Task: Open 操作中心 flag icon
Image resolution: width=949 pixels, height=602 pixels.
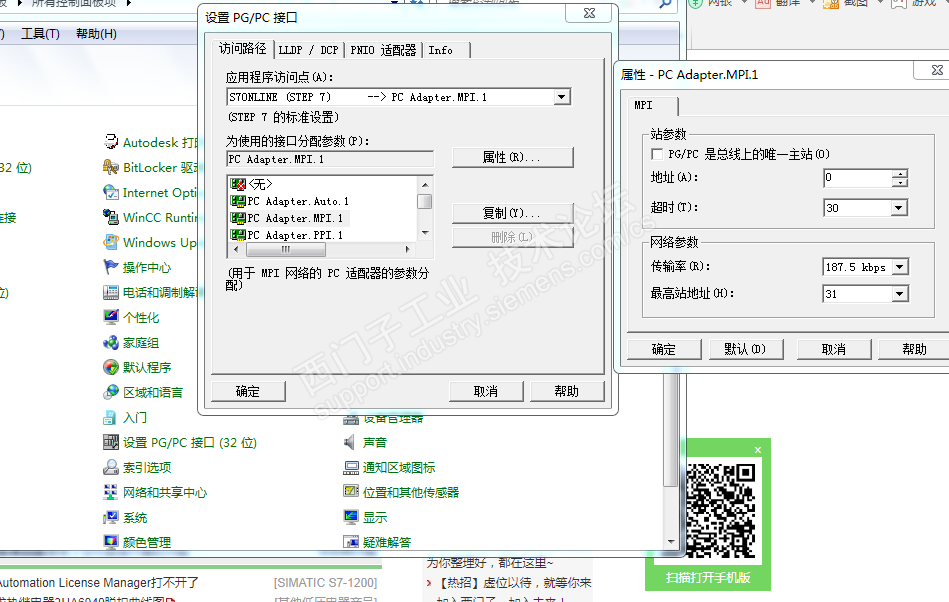Action: (111, 267)
